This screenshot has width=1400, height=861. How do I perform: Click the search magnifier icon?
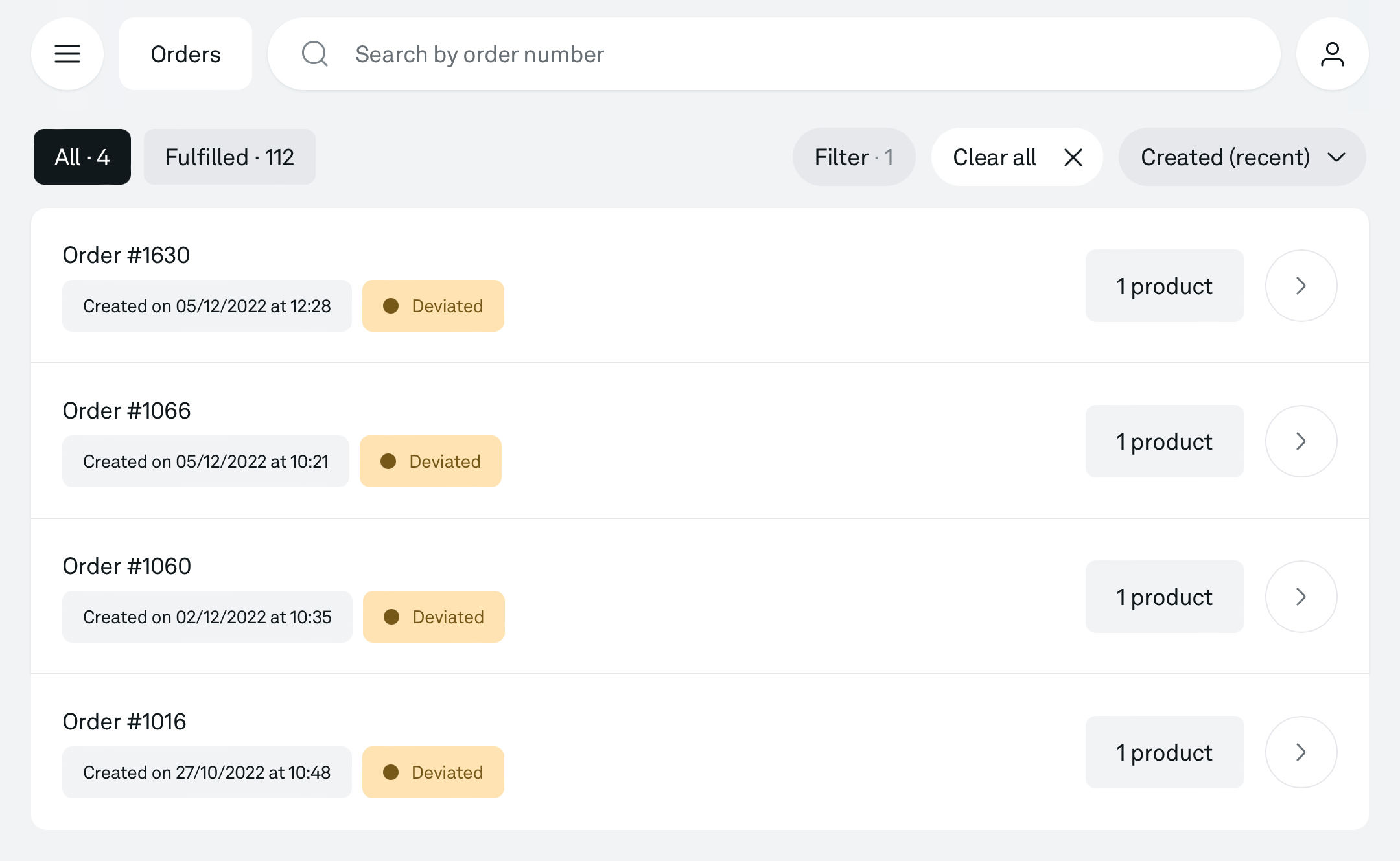[x=315, y=54]
